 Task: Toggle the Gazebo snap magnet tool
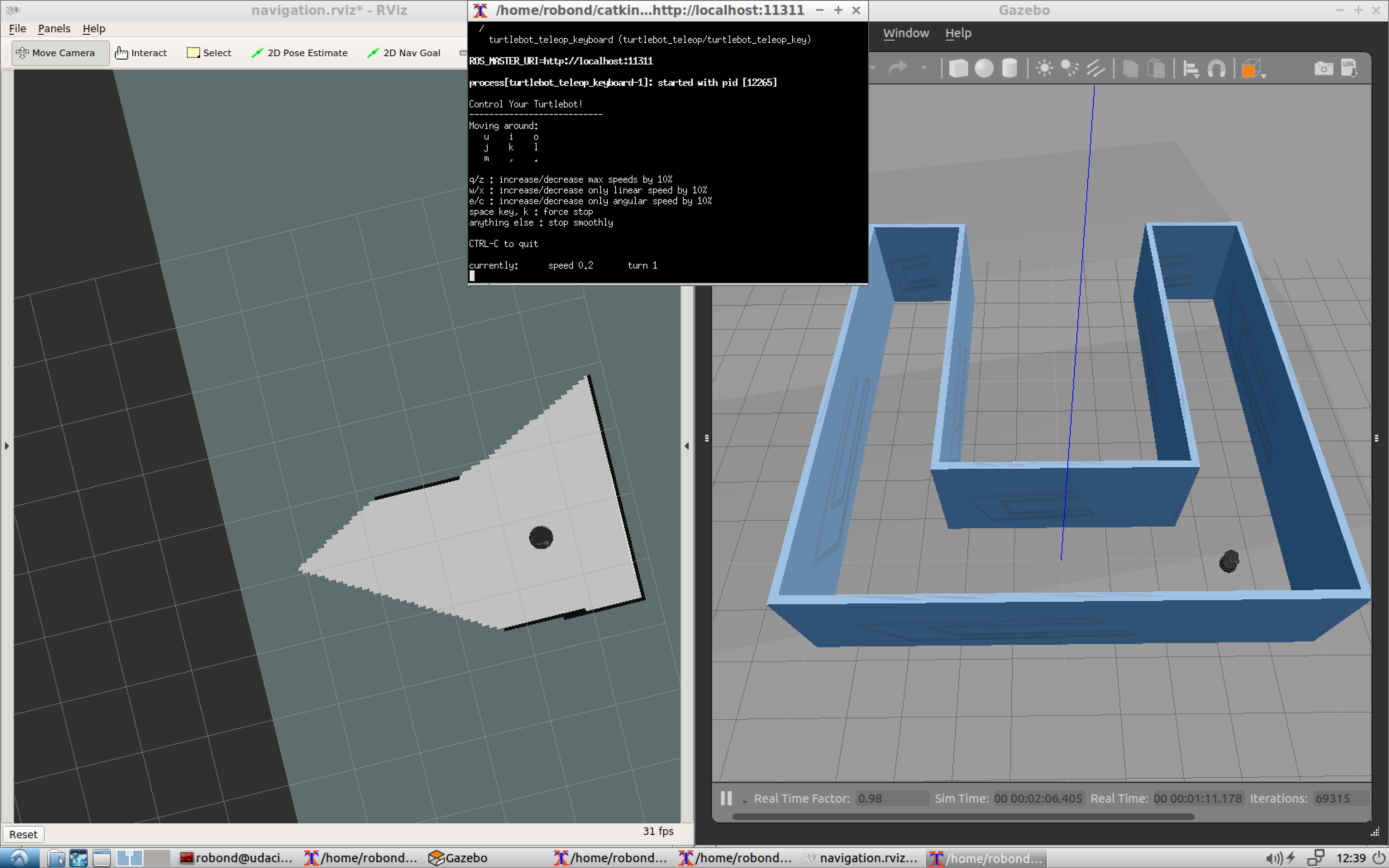1216,69
